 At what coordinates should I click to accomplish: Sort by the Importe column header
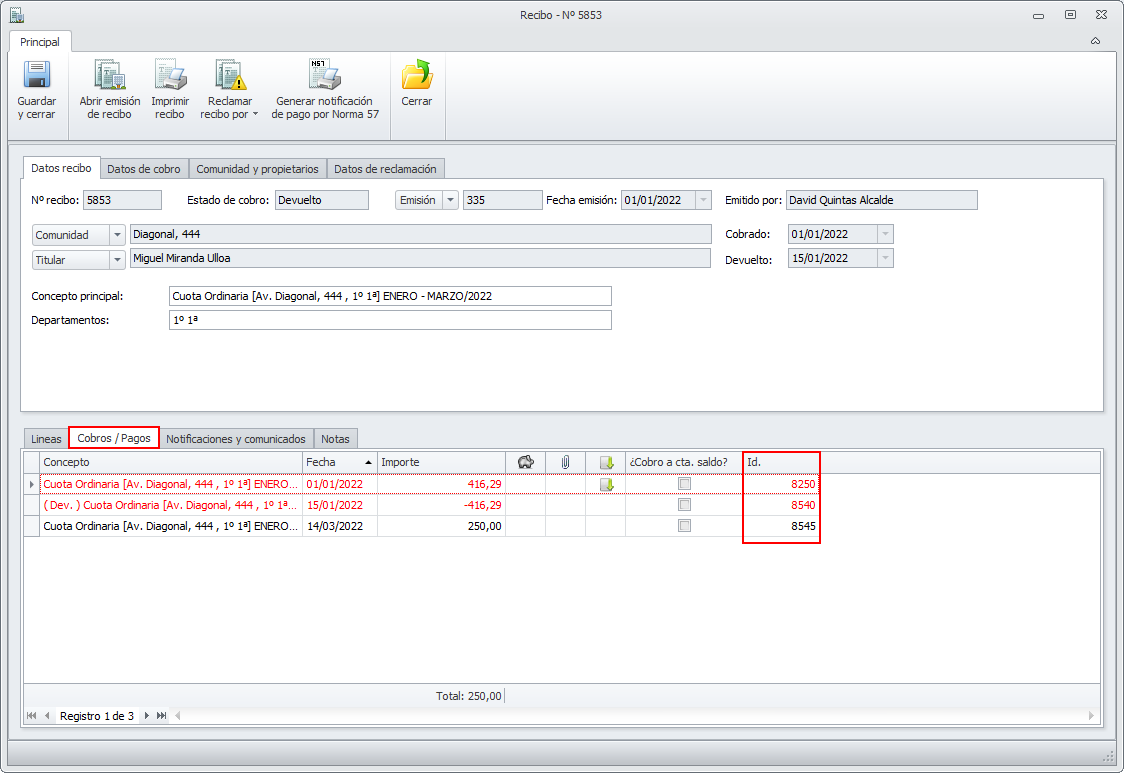point(440,462)
